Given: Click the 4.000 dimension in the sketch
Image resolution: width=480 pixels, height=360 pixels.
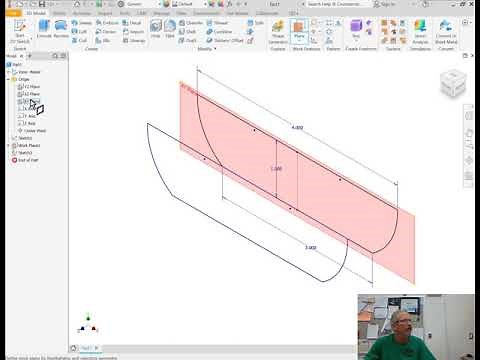Looking at the screenshot, I should [297, 128].
